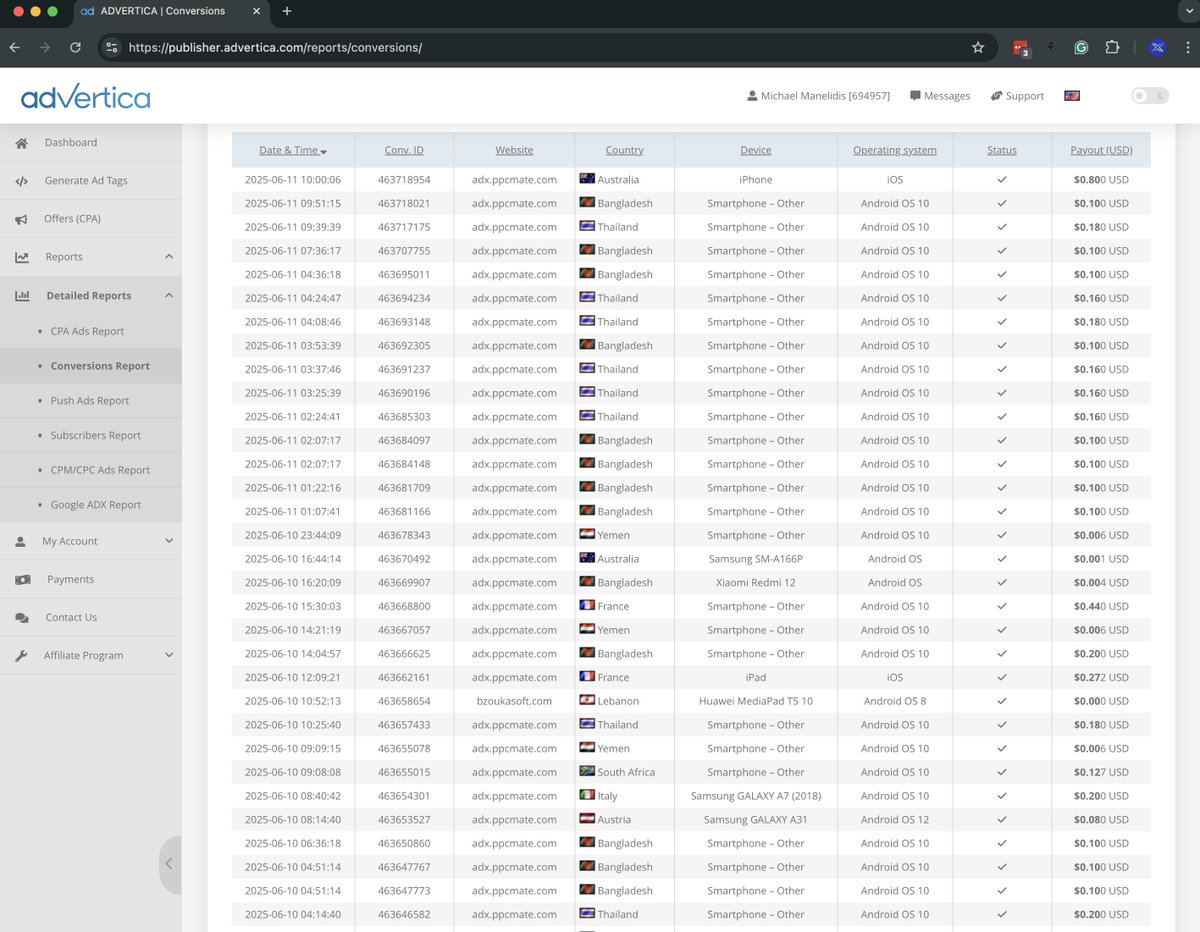Viewport: 1200px width, 932px height.
Task: Open CPA Ads Report
Action: tap(87, 331)
